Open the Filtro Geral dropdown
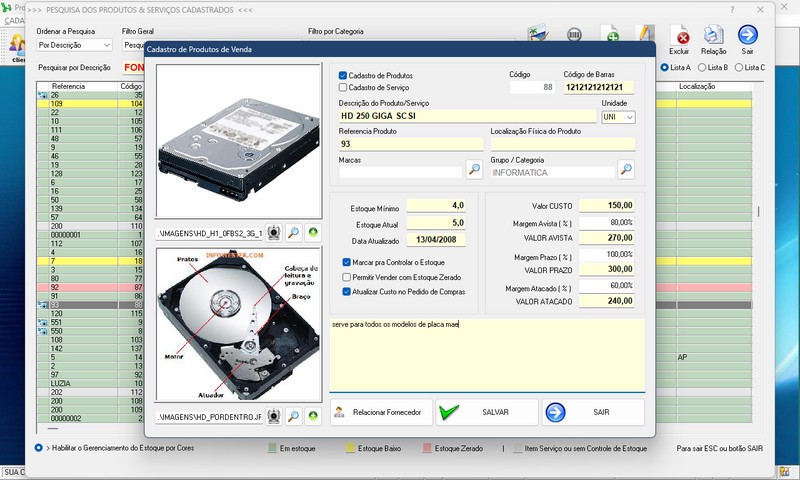Screen dimensions: 800x480 (x=132, y=45)
